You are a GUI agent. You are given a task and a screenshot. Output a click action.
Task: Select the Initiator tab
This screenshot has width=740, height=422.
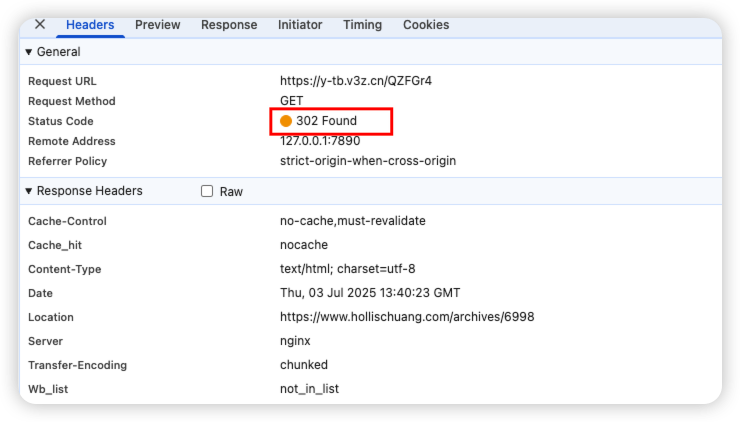pyautogui.click(x=300, y=25)
